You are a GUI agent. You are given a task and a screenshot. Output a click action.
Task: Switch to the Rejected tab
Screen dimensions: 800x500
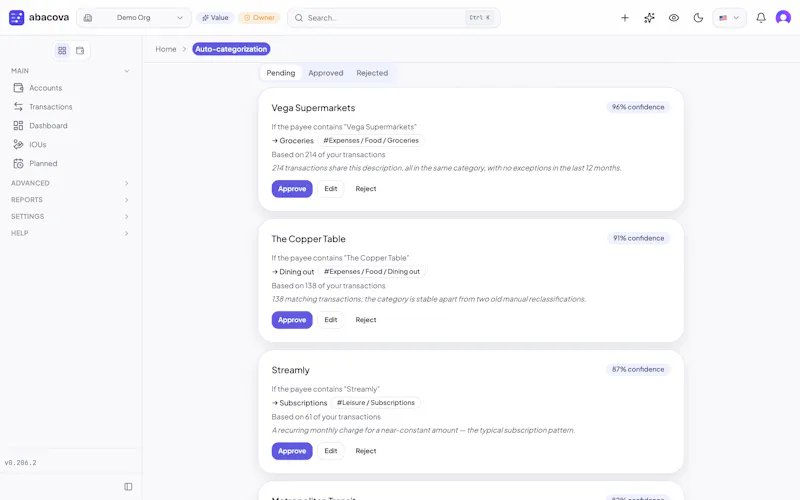(372, 73)
